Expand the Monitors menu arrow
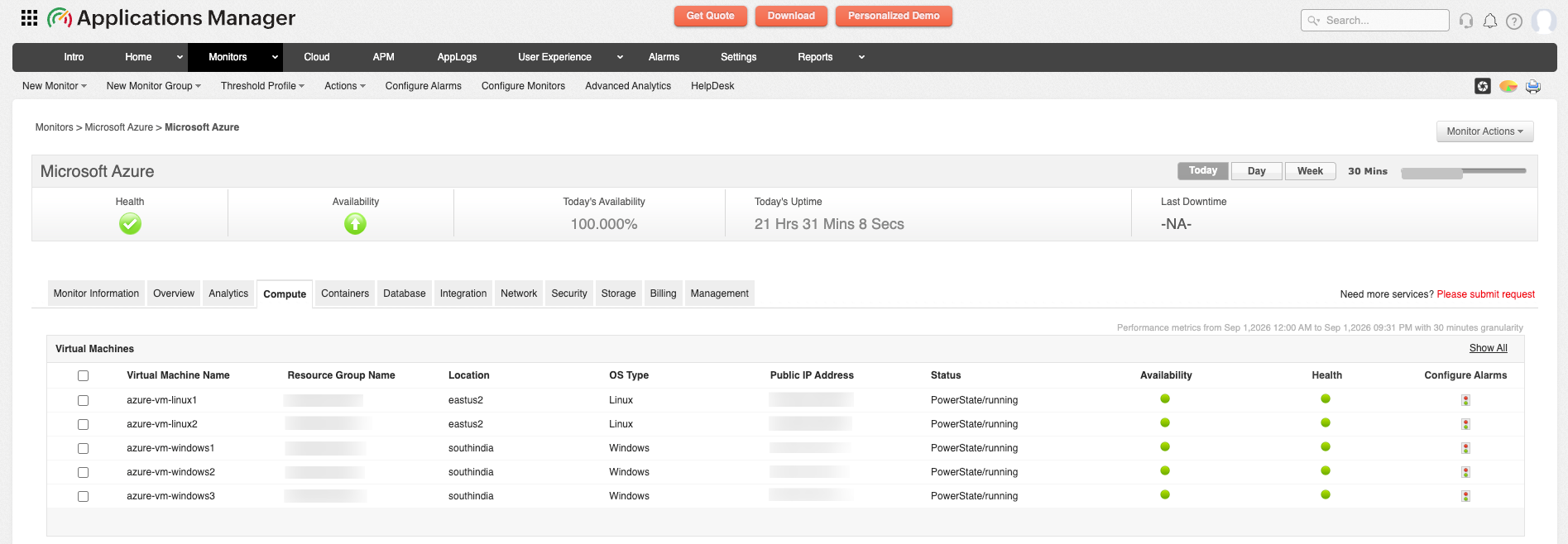This screenshot has width=1568, height=544. click(275, 57)
